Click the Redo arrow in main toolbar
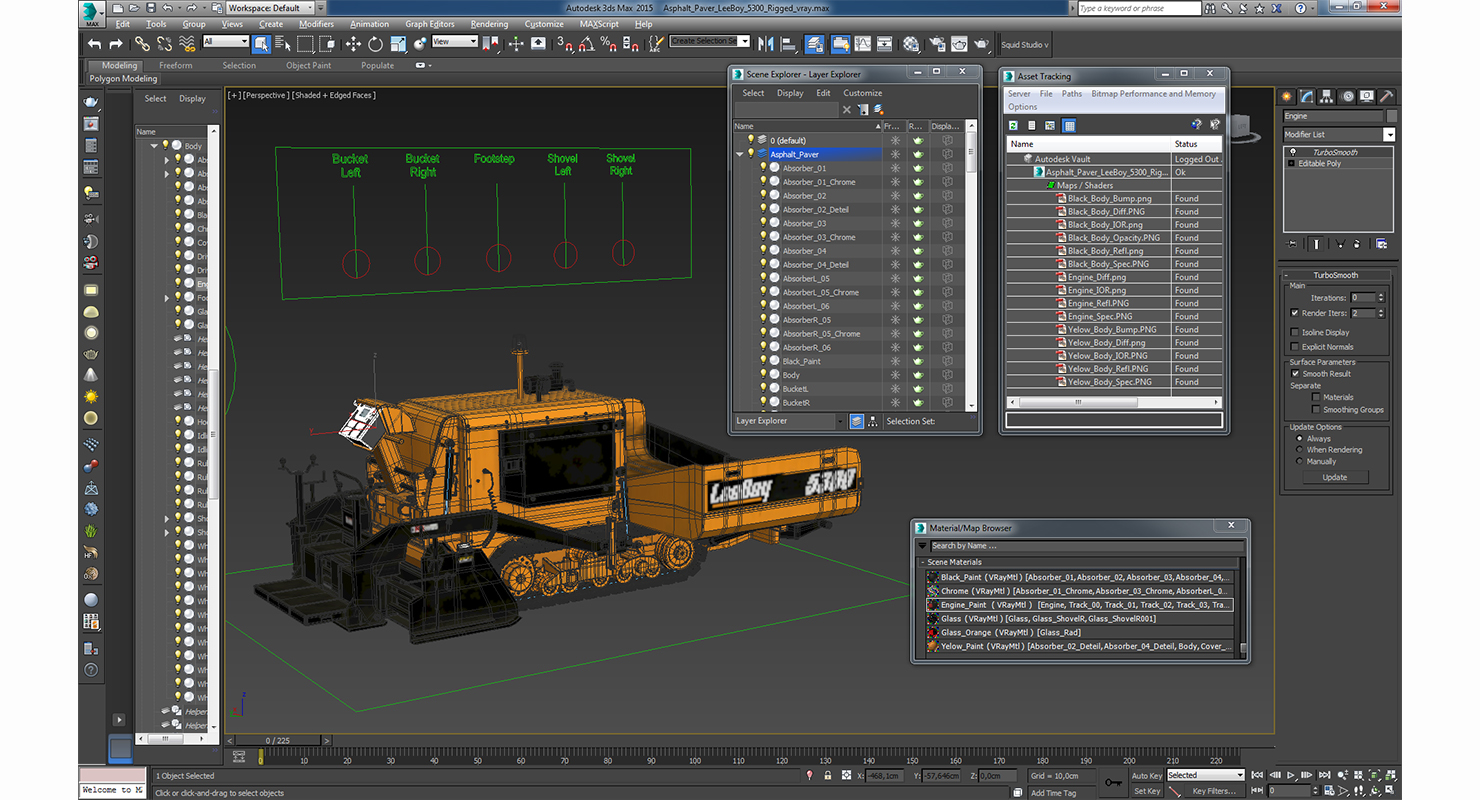 [115, 44]
